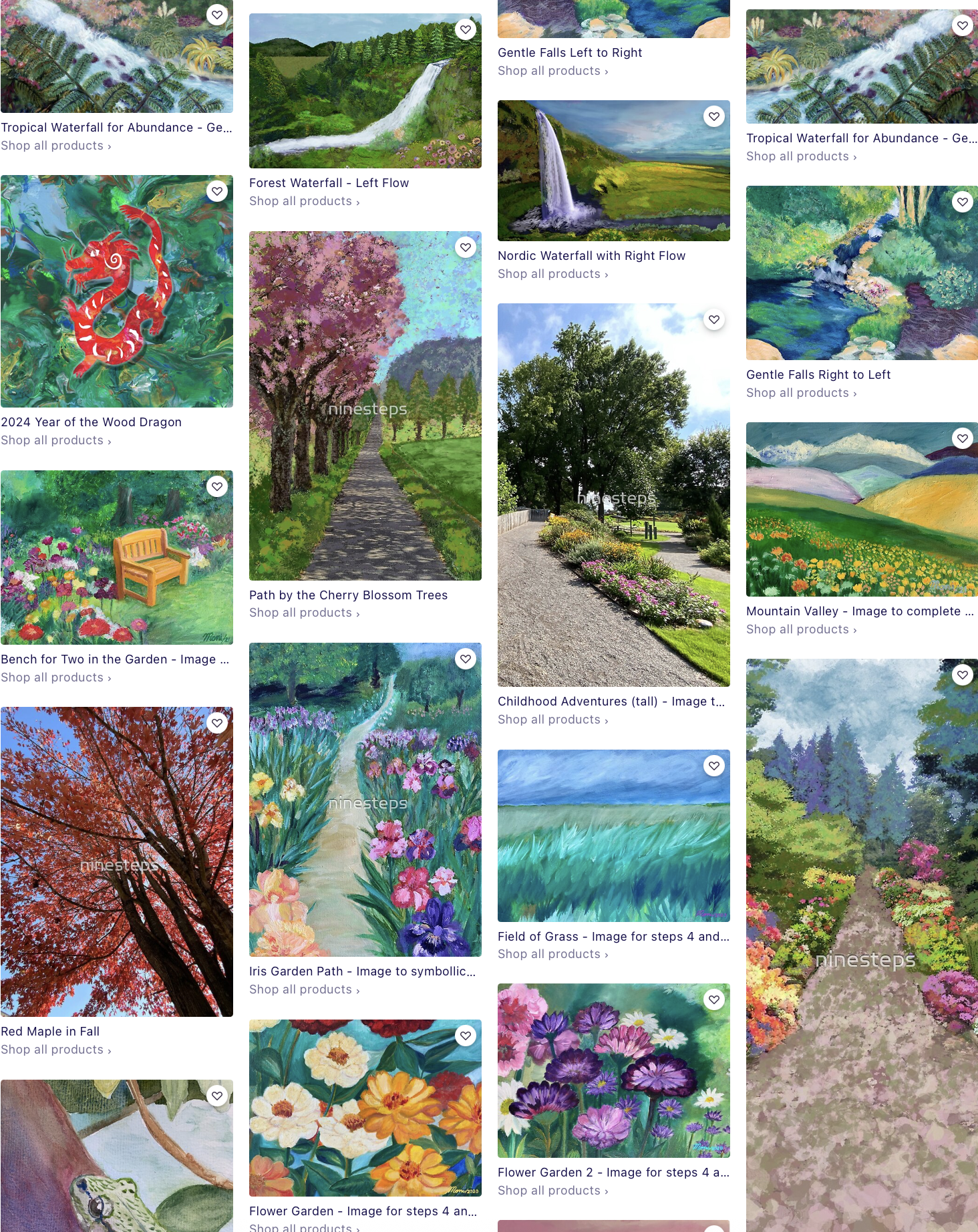The width and height of the screenshot is (978, 1232).
Task: Click heart icon on Forest Waterfall - Left Flow
Action: (x=466, y=30)
